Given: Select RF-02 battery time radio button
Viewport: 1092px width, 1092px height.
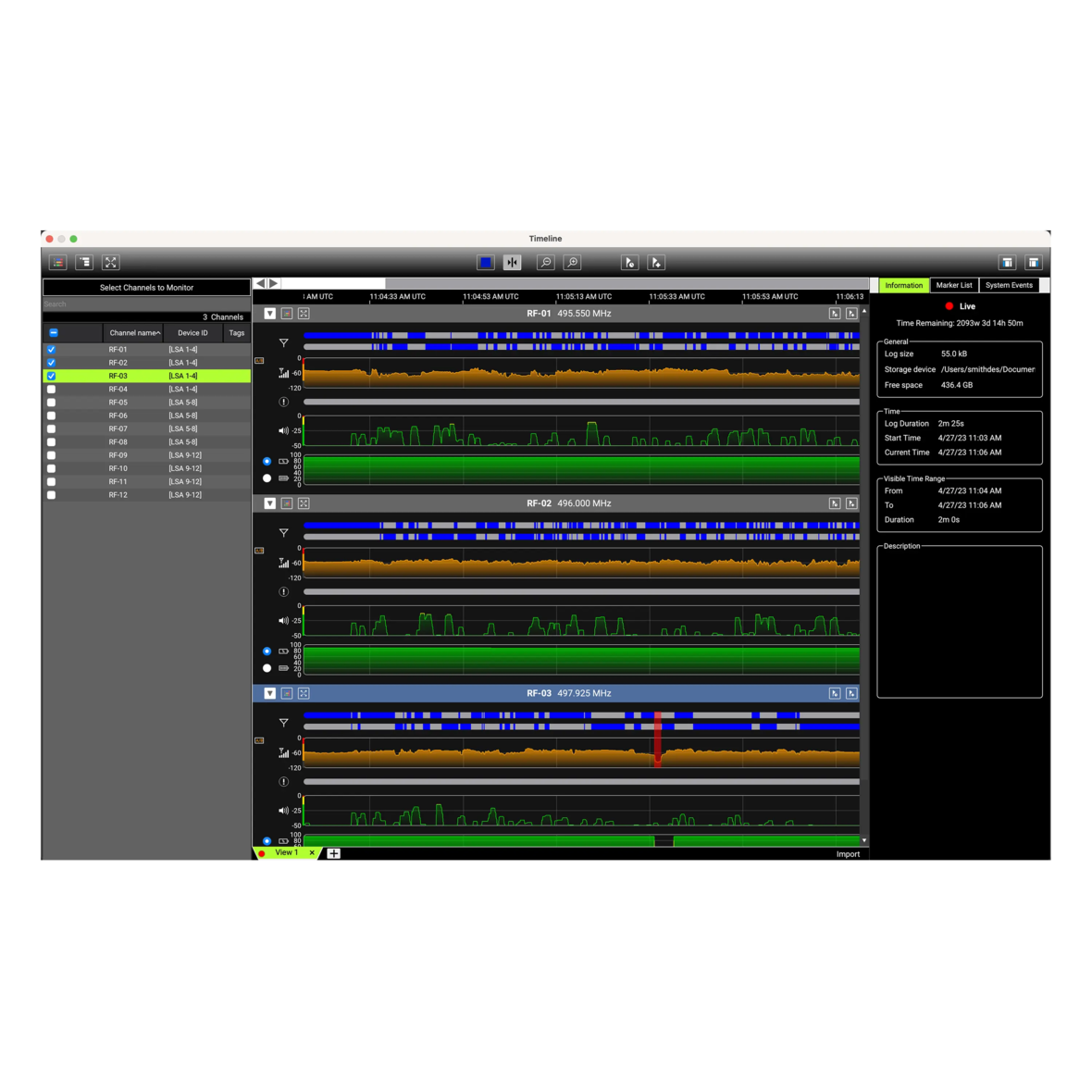Looking at the screenshot, I should [x=267, y=668].
